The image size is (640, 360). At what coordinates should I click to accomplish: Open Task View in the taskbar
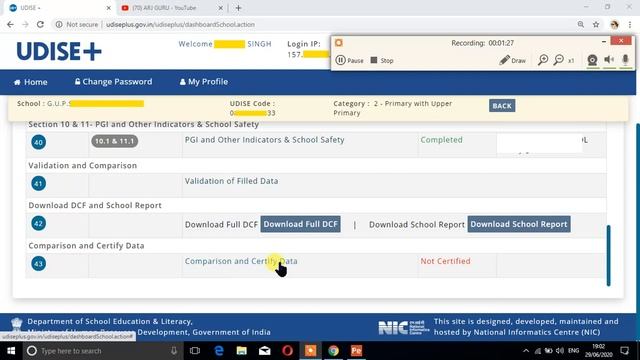pos(195,351)
